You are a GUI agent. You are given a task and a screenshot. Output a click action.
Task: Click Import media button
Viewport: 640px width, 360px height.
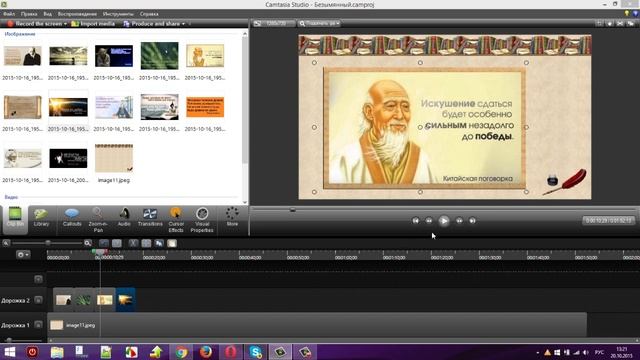(93, 24)
